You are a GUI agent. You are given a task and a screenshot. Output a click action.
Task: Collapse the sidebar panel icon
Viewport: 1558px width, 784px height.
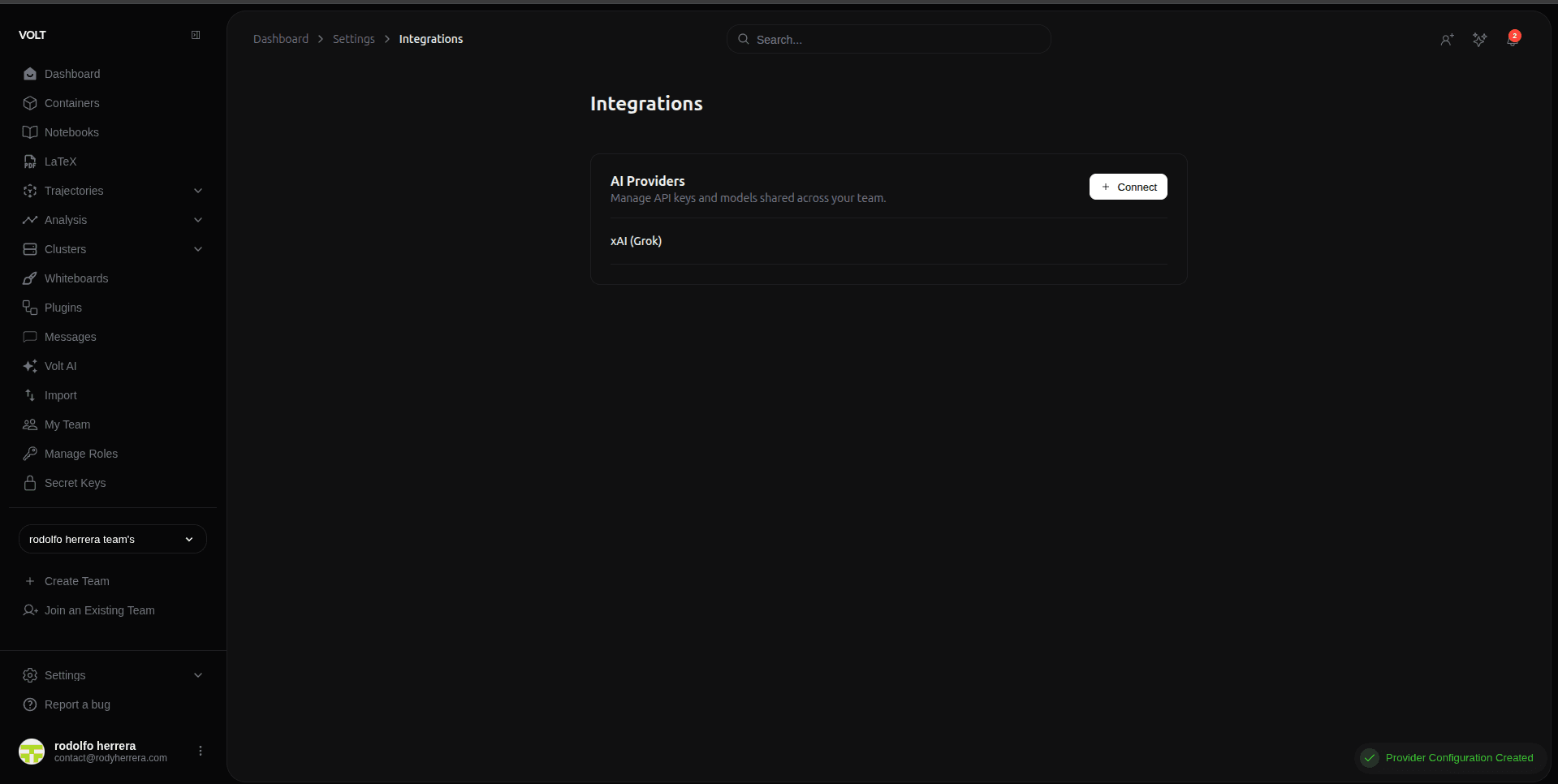[x=196, y=35]
